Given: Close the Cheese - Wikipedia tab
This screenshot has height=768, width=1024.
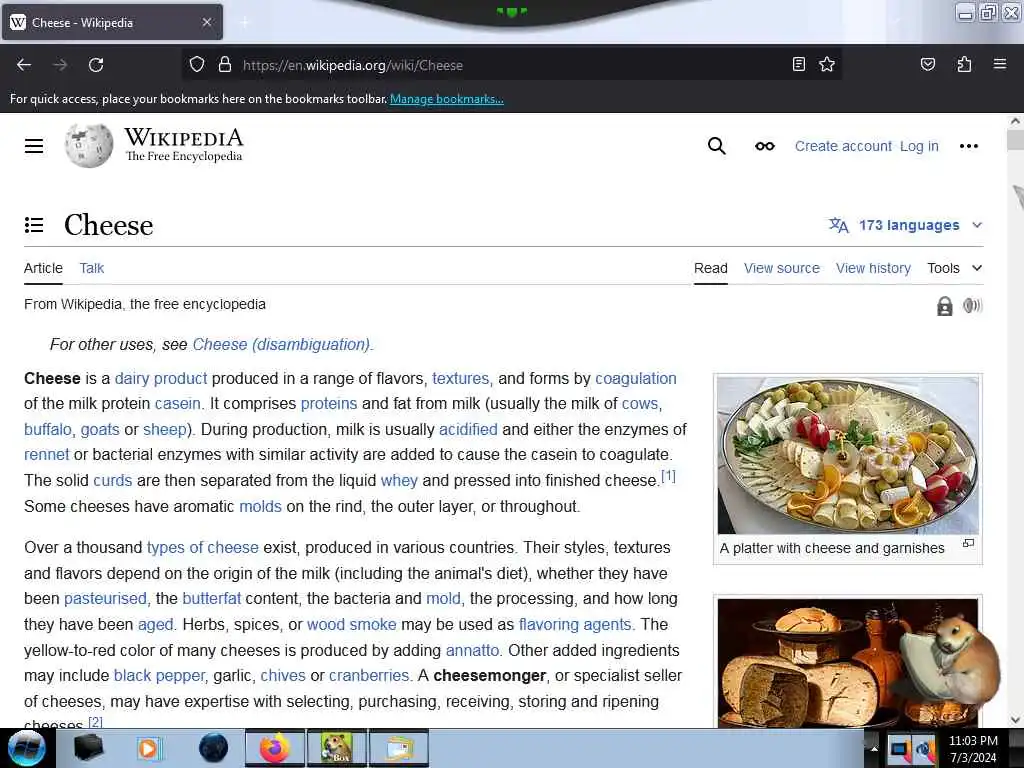Looking at the screenshot, I should tap(206, 22).
